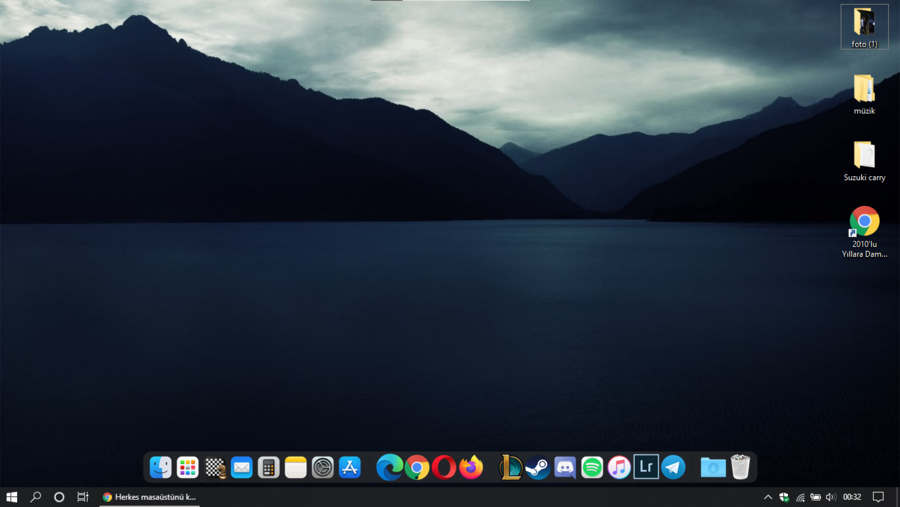
Task: Open Finder from the dock
Action: [x=160, y=467]
